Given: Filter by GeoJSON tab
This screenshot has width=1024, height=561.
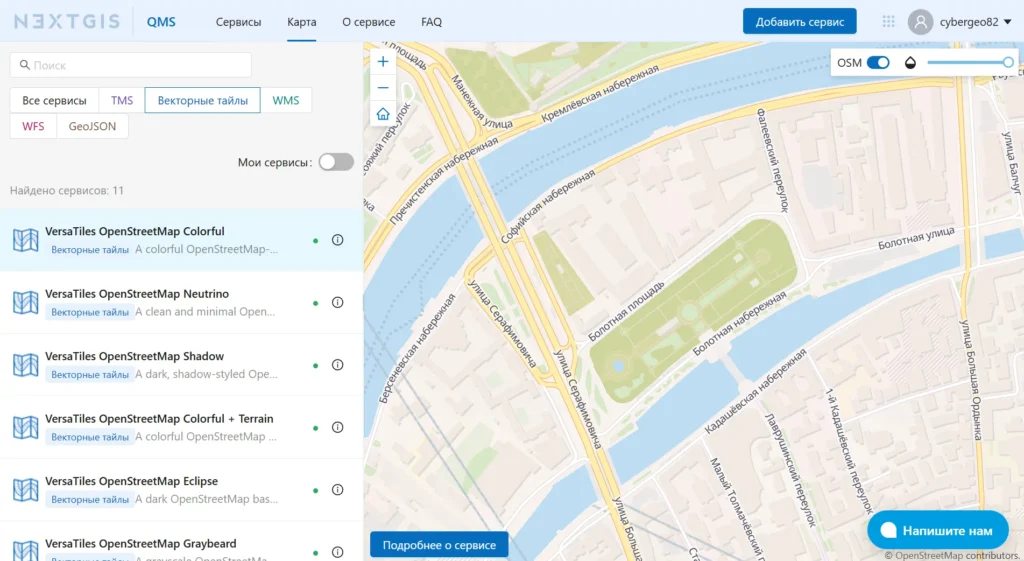Looking at the screenshot, I should click(x=92, y=126).
